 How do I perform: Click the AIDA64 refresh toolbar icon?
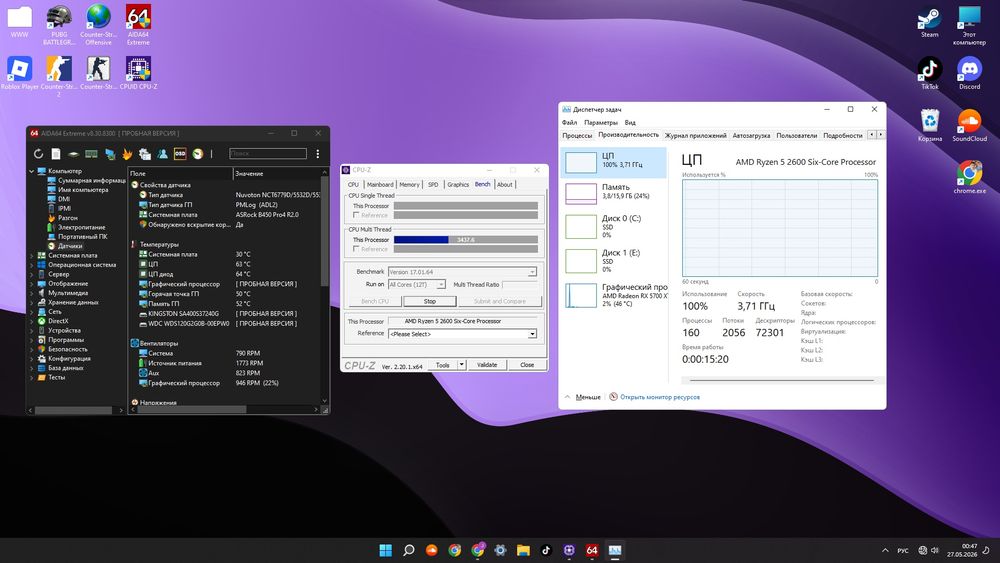point(38,154)
